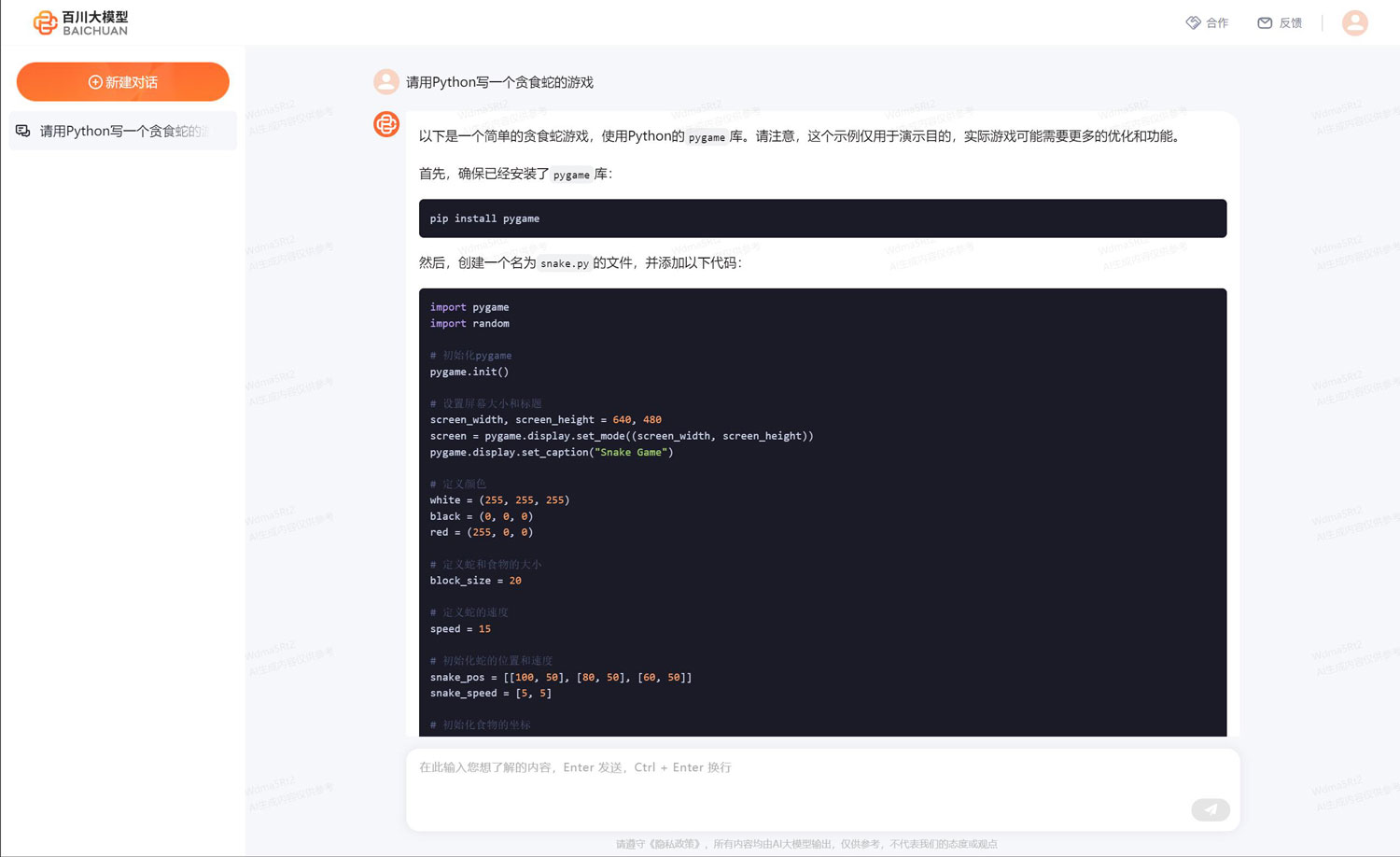
Task: Open the user profile avatar in header
Action: 1354,22
